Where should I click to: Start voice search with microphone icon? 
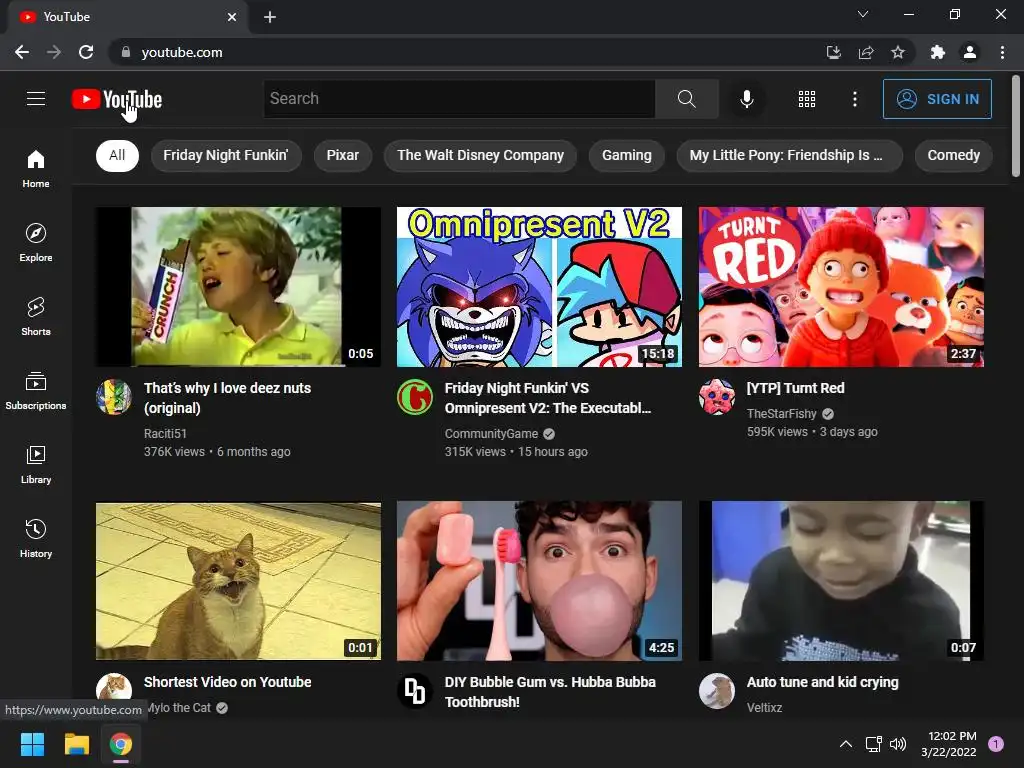click(746, 99)
